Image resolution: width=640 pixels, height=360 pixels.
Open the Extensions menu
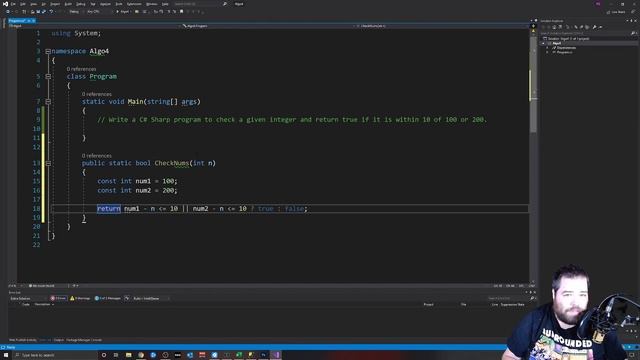coord(134,4)
